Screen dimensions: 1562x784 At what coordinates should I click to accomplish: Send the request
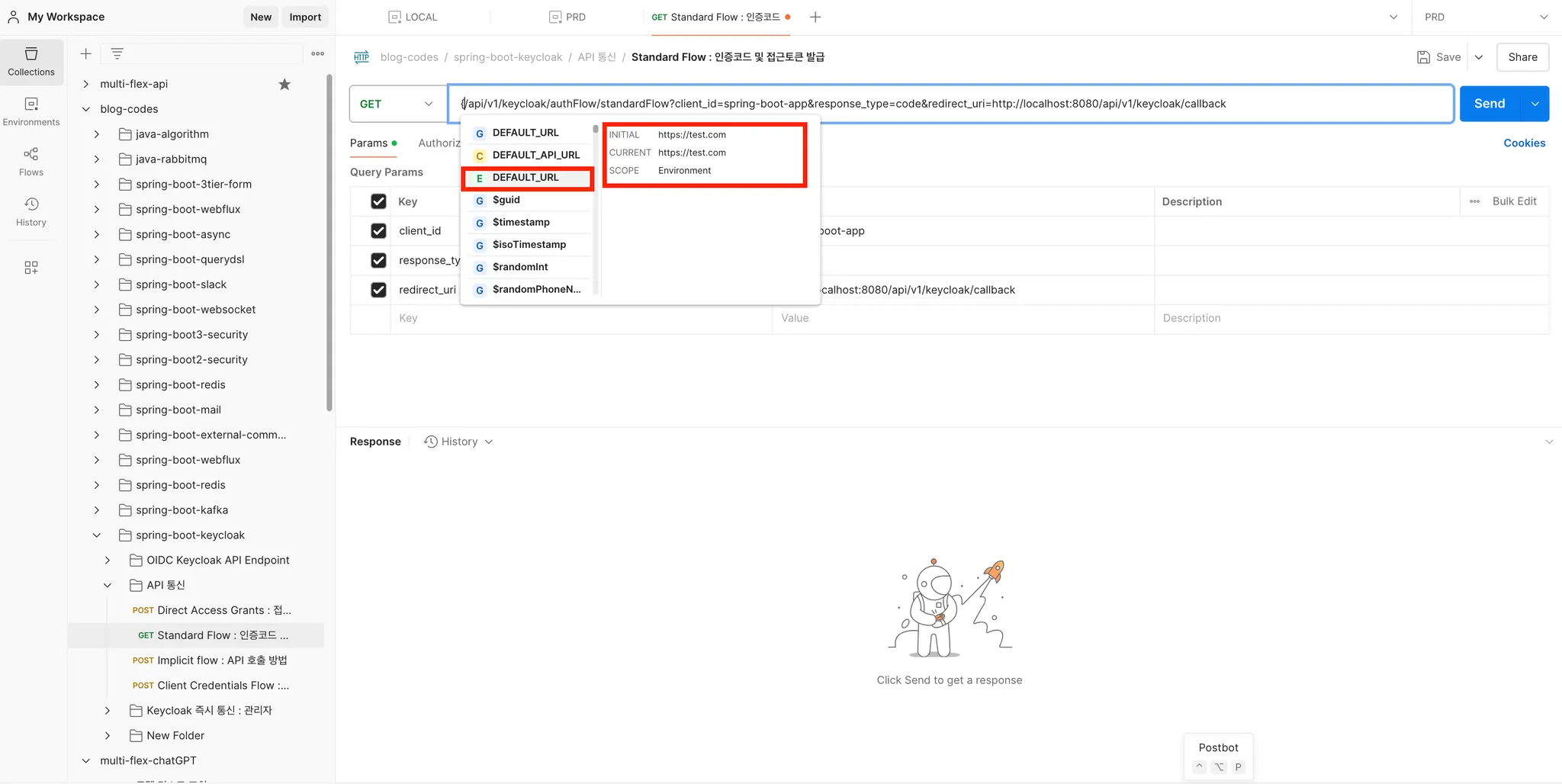click(1490, 104)
